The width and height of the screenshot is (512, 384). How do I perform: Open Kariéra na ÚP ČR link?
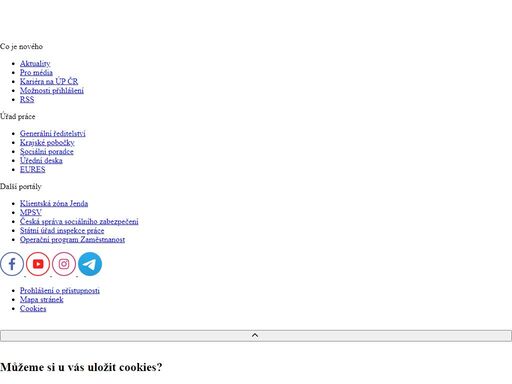pos(49,81)
